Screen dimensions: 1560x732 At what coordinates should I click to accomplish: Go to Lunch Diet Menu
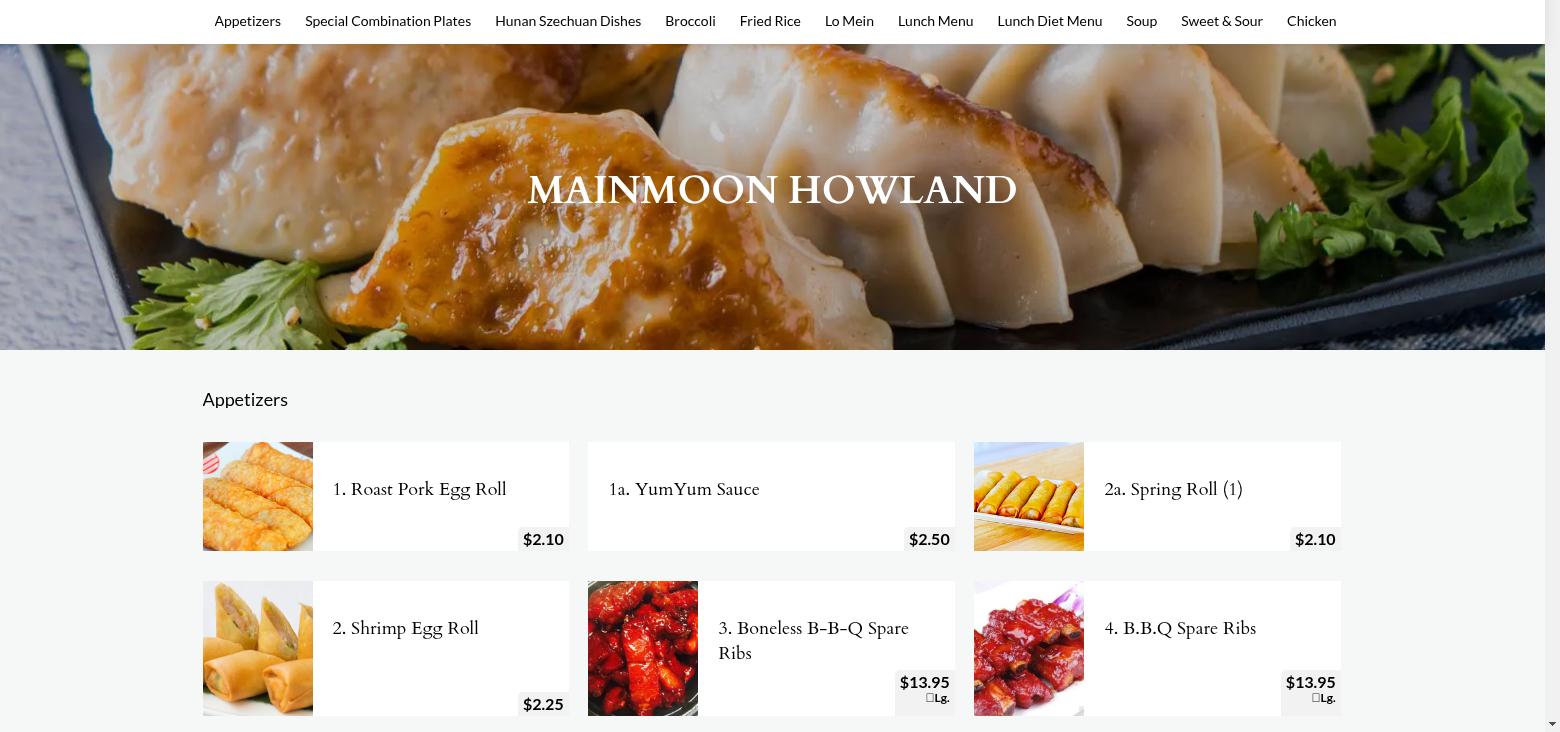pyautogui.click(x=1050, y=21)
